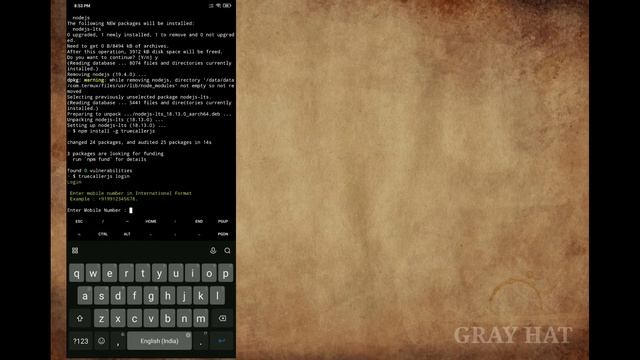Open the emoji keyboard

[x=102, y=341]
